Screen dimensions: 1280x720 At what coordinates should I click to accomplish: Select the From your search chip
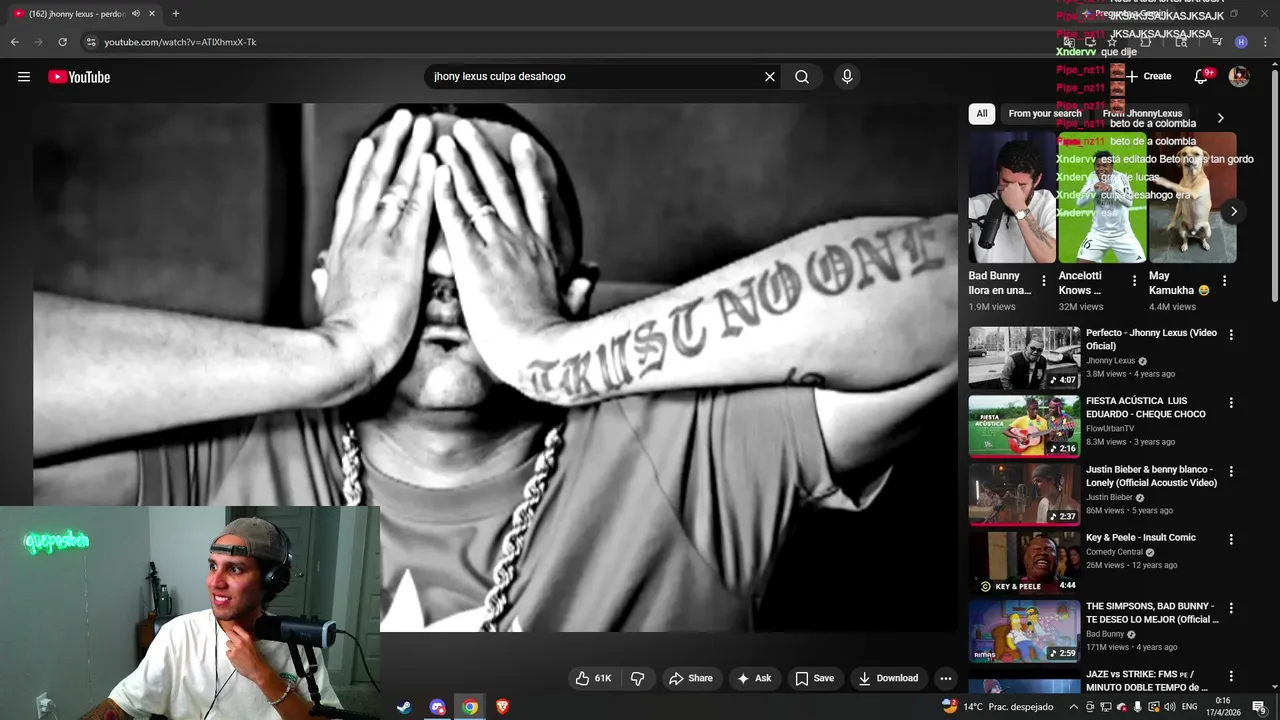point(1045,114)
